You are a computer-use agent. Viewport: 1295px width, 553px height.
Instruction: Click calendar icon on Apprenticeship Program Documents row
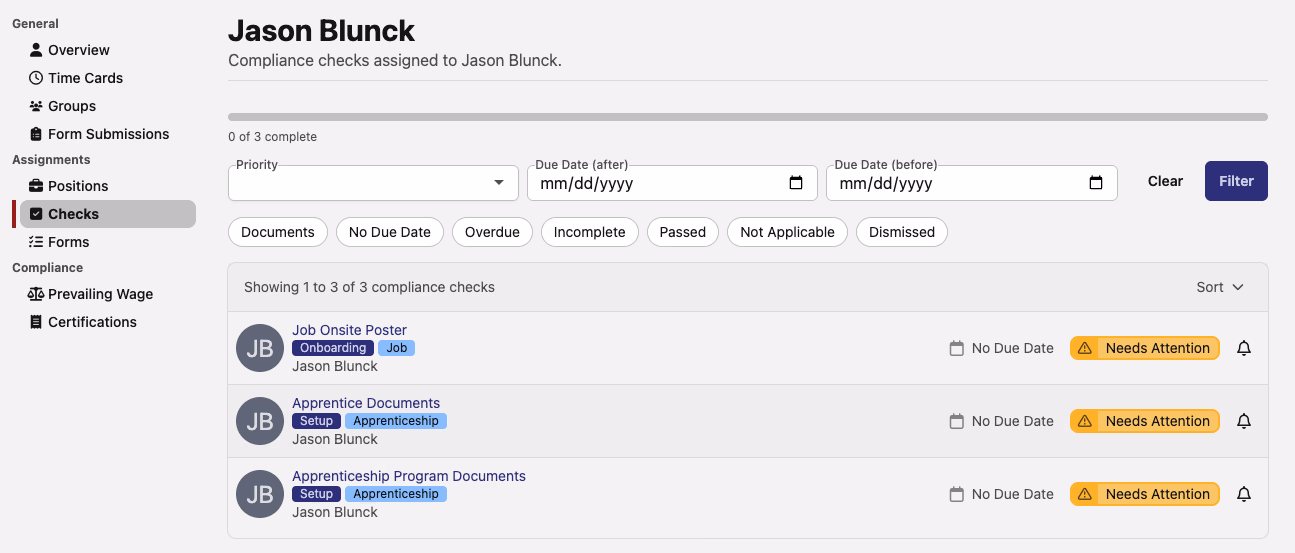[956, 494]
